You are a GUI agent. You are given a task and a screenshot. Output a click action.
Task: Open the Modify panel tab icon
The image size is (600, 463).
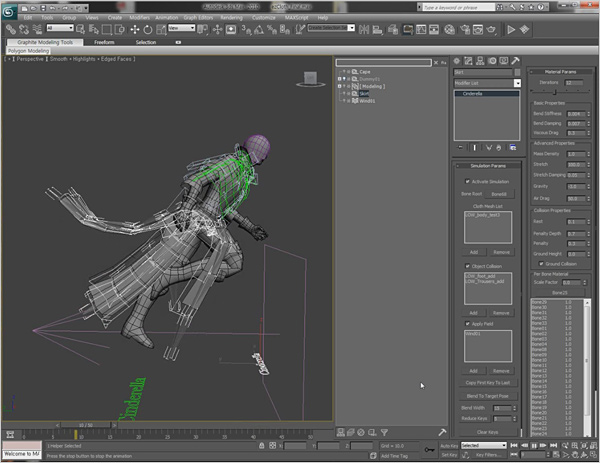(468, 61)
